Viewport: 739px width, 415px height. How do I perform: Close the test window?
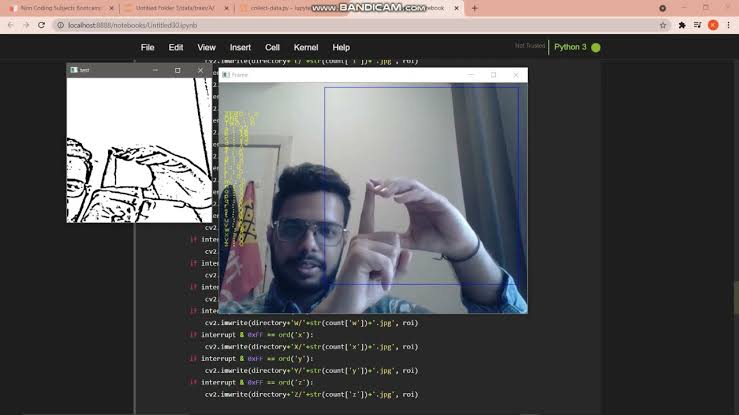tap(200, 70)
